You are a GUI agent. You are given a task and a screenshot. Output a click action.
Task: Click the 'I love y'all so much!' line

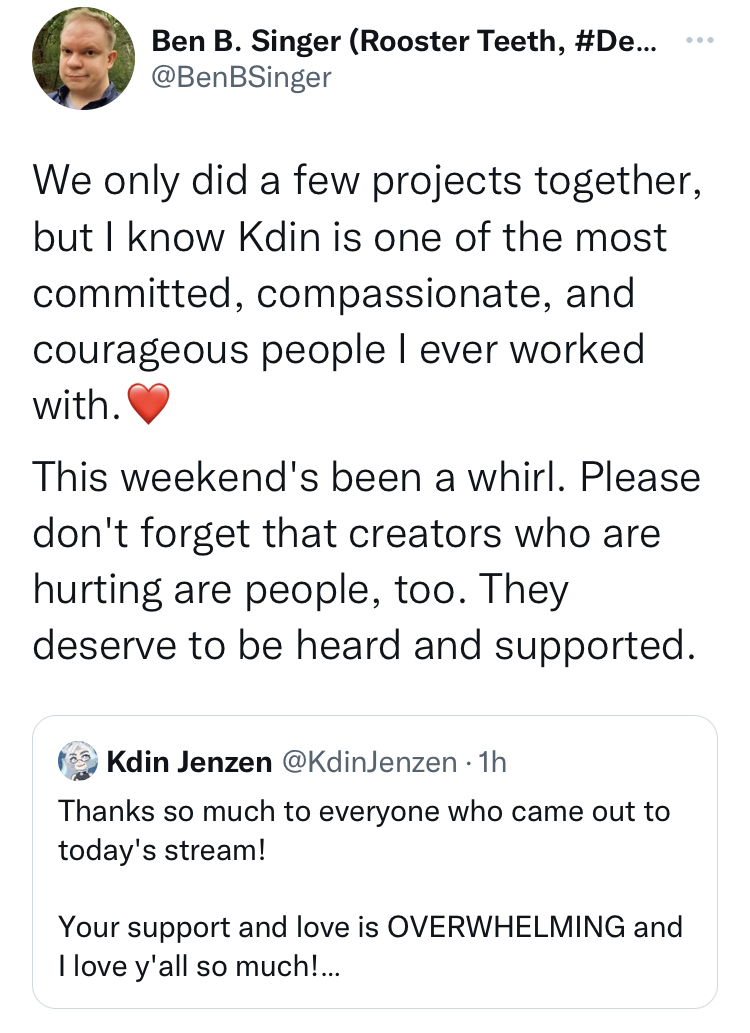(198, 966)
